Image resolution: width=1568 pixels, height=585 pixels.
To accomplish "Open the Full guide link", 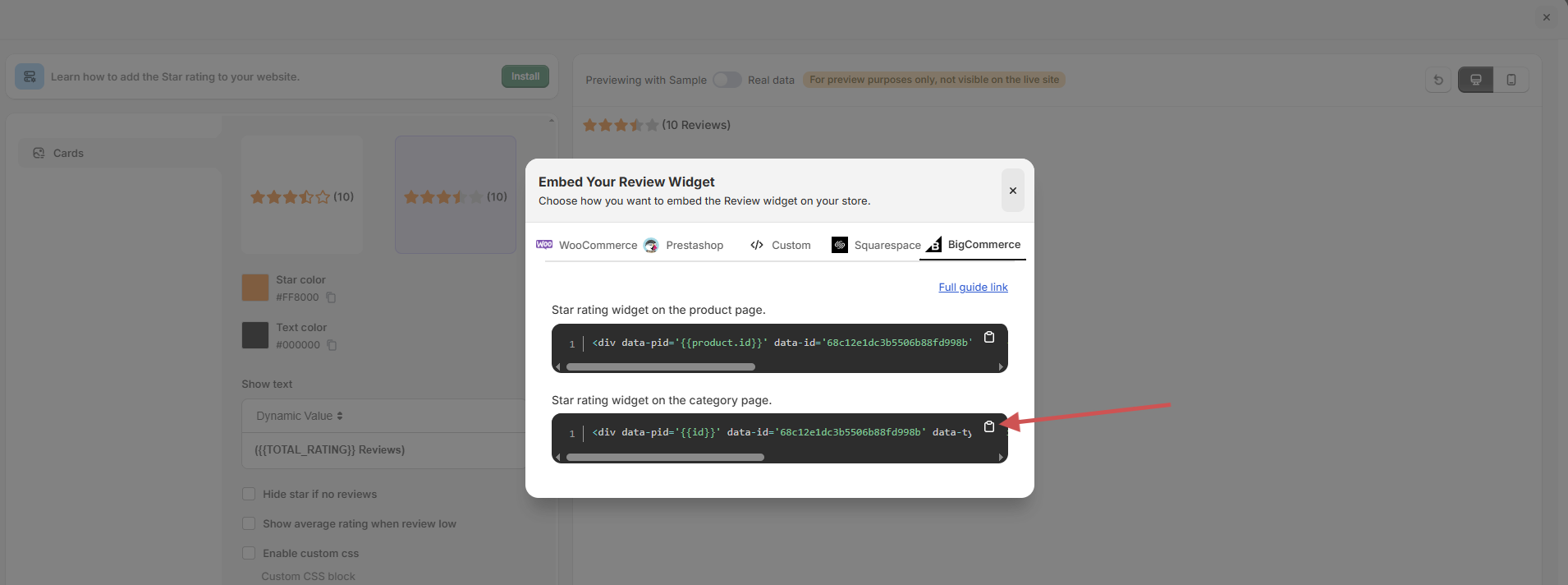I will [973, 287].
